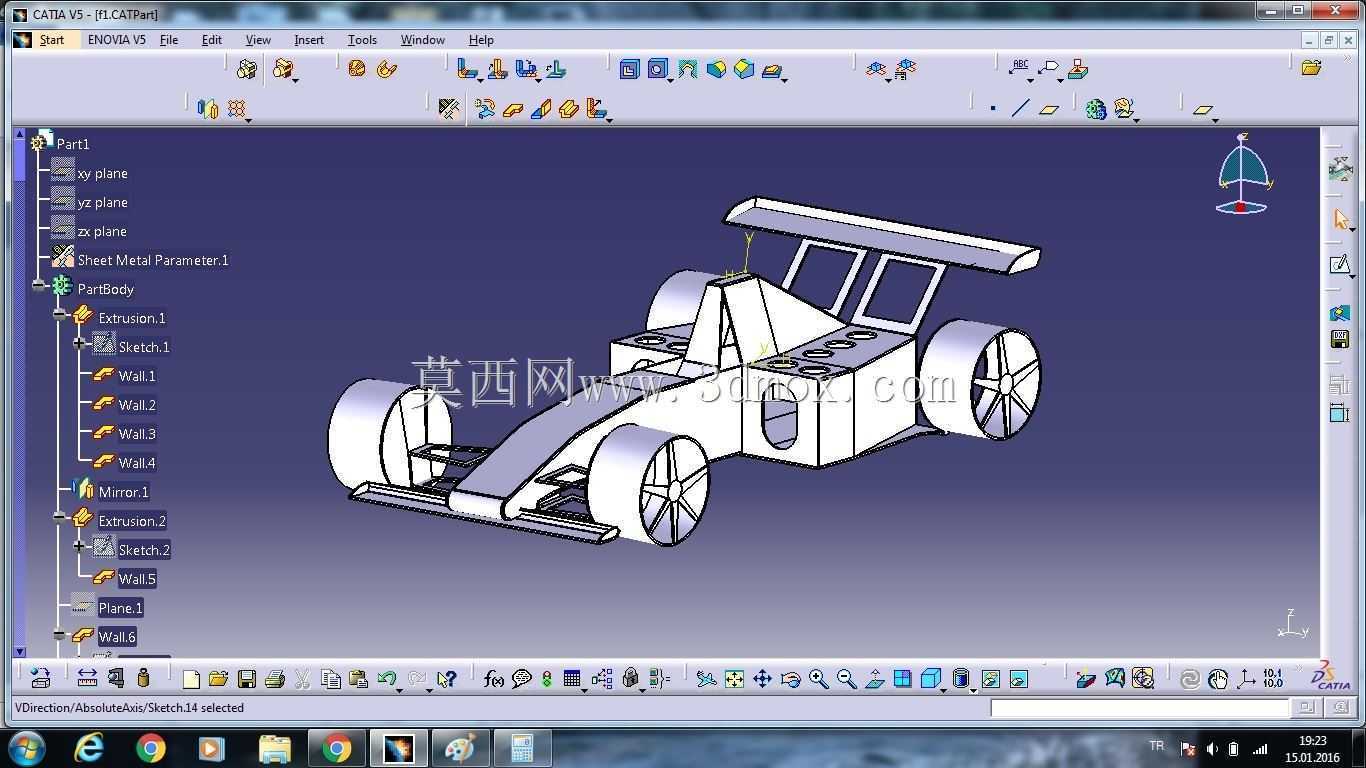Click the Save as DXF icon
Viewport: 1366px width, 768px height.
click(1340, 339)
